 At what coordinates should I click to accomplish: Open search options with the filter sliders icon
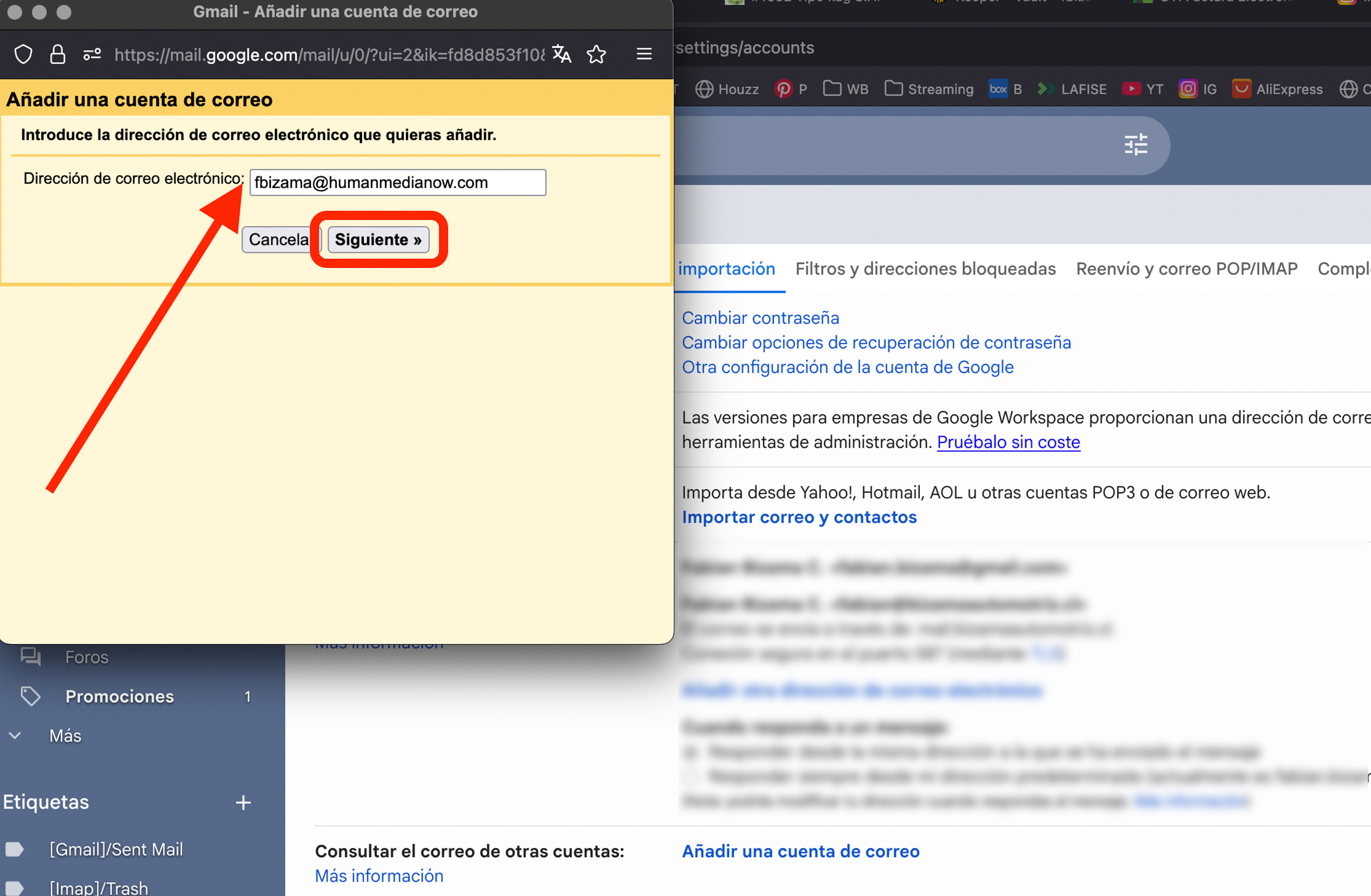[x=1135, y=145]
